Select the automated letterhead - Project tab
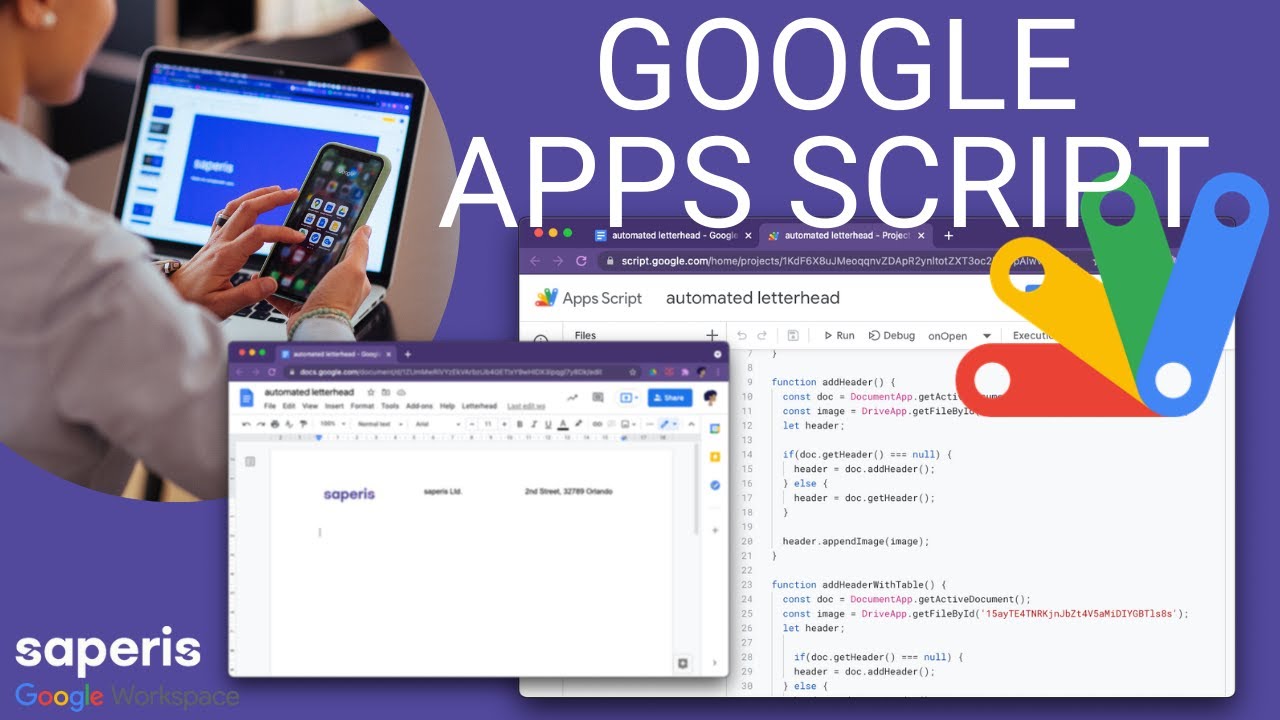Screen dimensions: 1280x720 point(846,236)
